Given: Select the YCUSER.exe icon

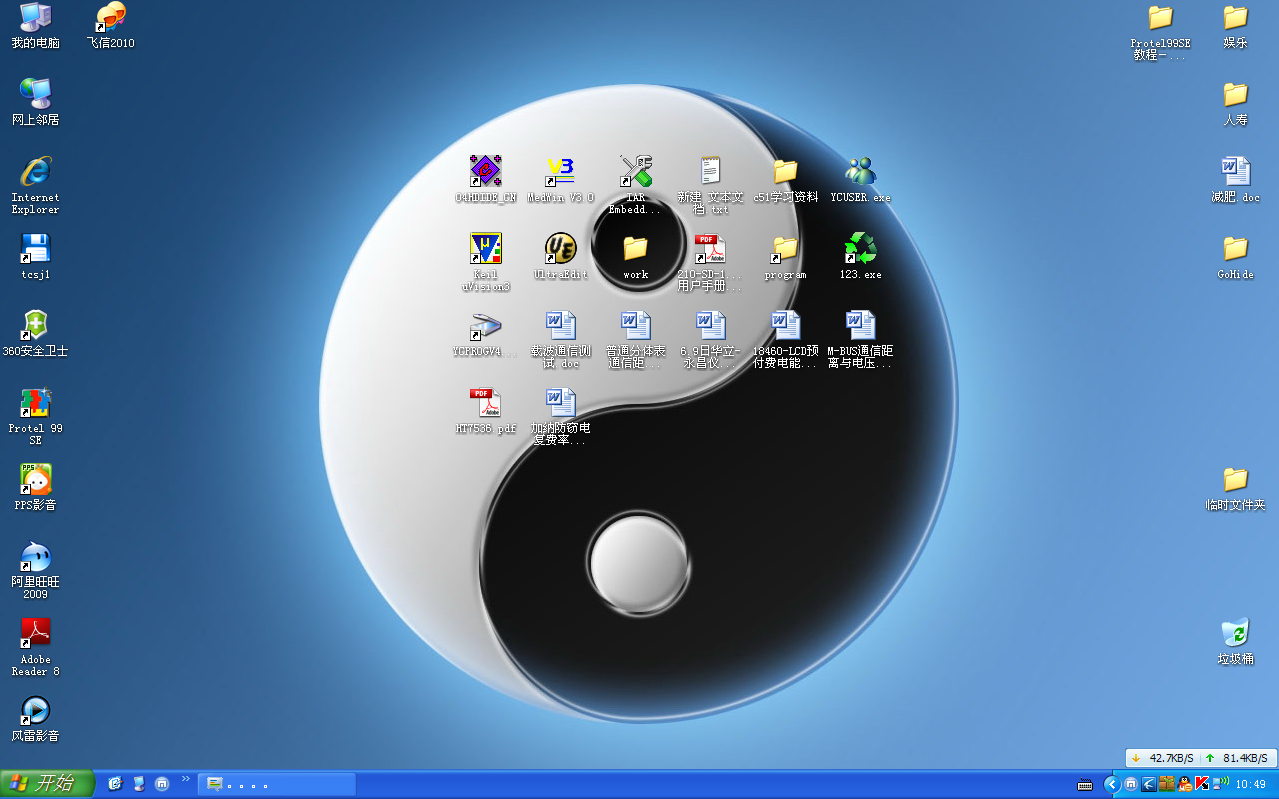Looking at the screenshot, I should [x=860, y=172].
